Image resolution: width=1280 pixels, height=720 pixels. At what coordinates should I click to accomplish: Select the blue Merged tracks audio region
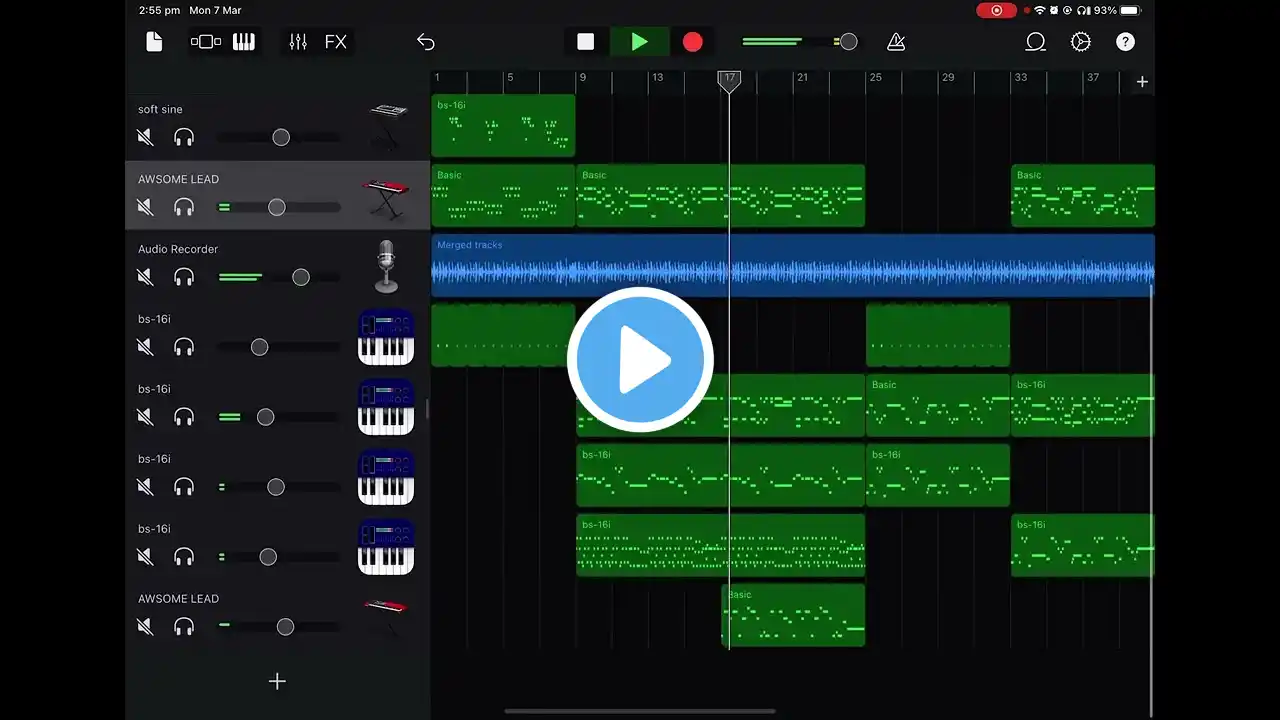pos(793,266)
